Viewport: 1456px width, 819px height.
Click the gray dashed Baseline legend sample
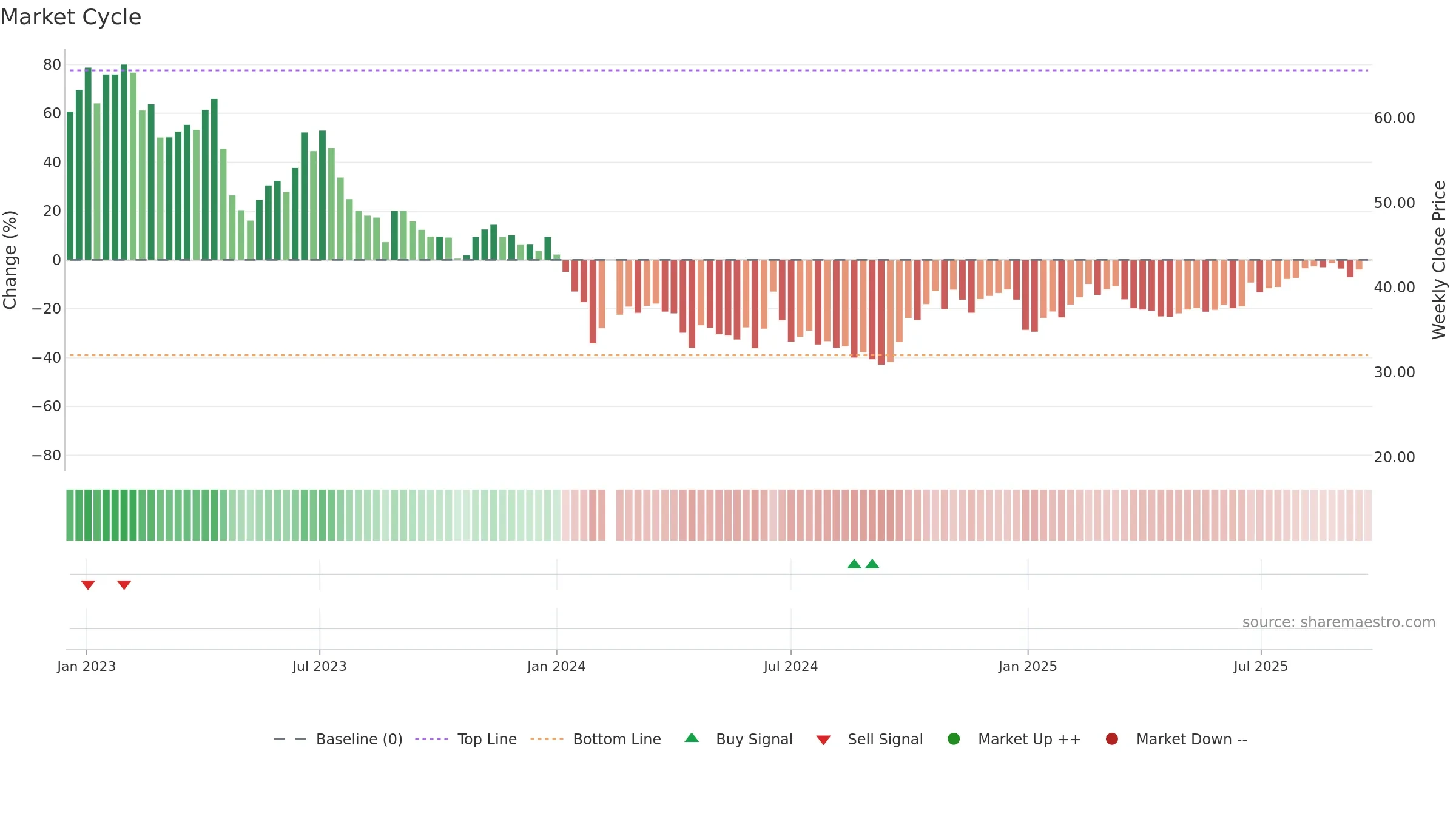click(x=290, y=739)
